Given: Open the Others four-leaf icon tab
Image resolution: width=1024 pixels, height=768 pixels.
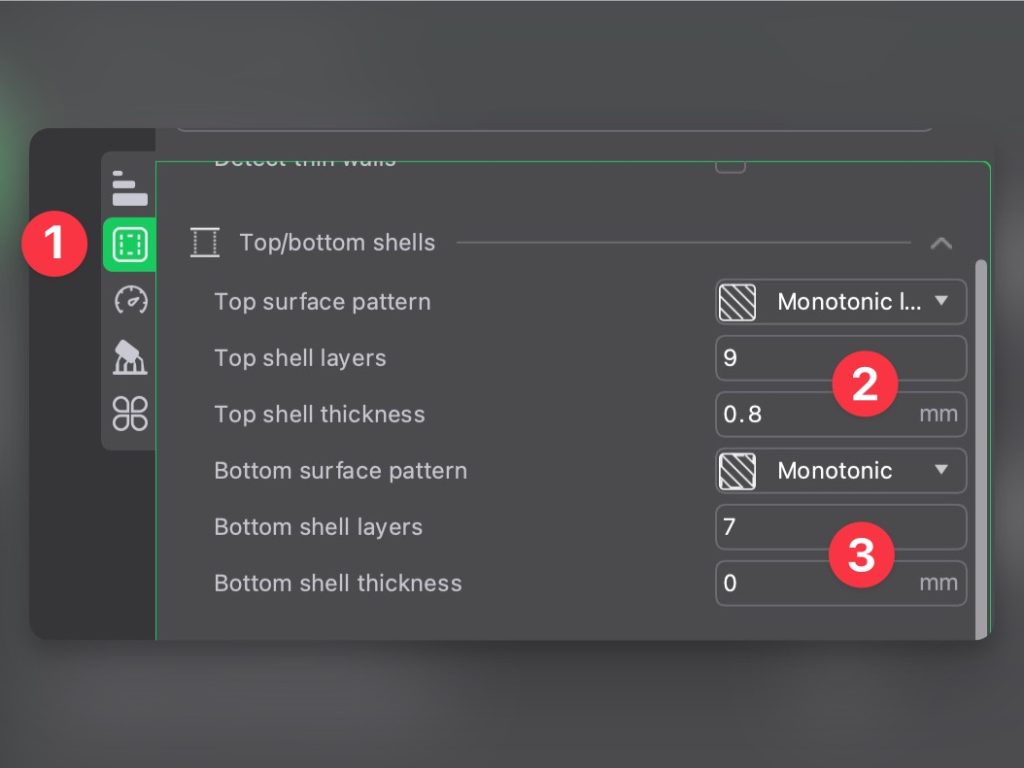Looking at the screenshot, I should (x=130, y=413).
